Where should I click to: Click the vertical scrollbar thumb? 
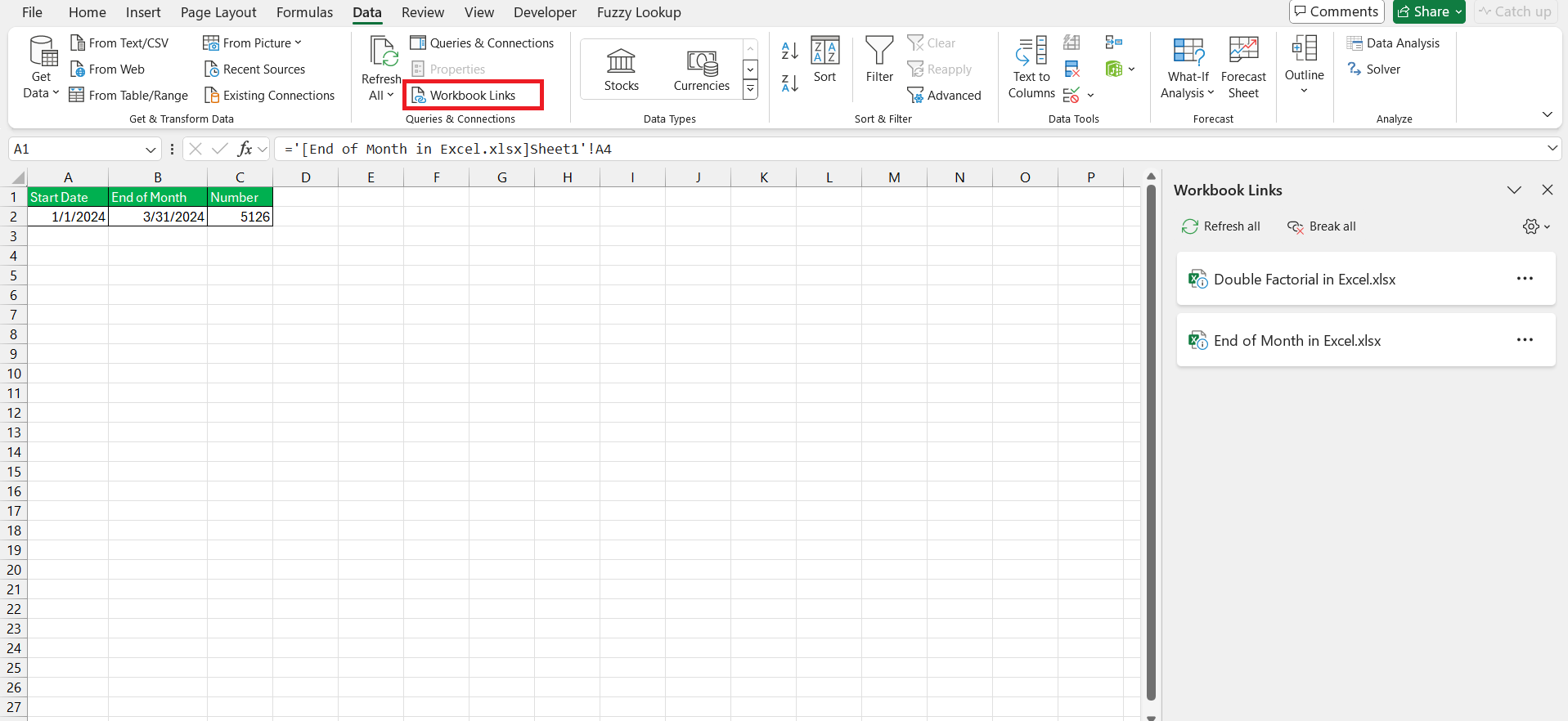[1151, 442]
